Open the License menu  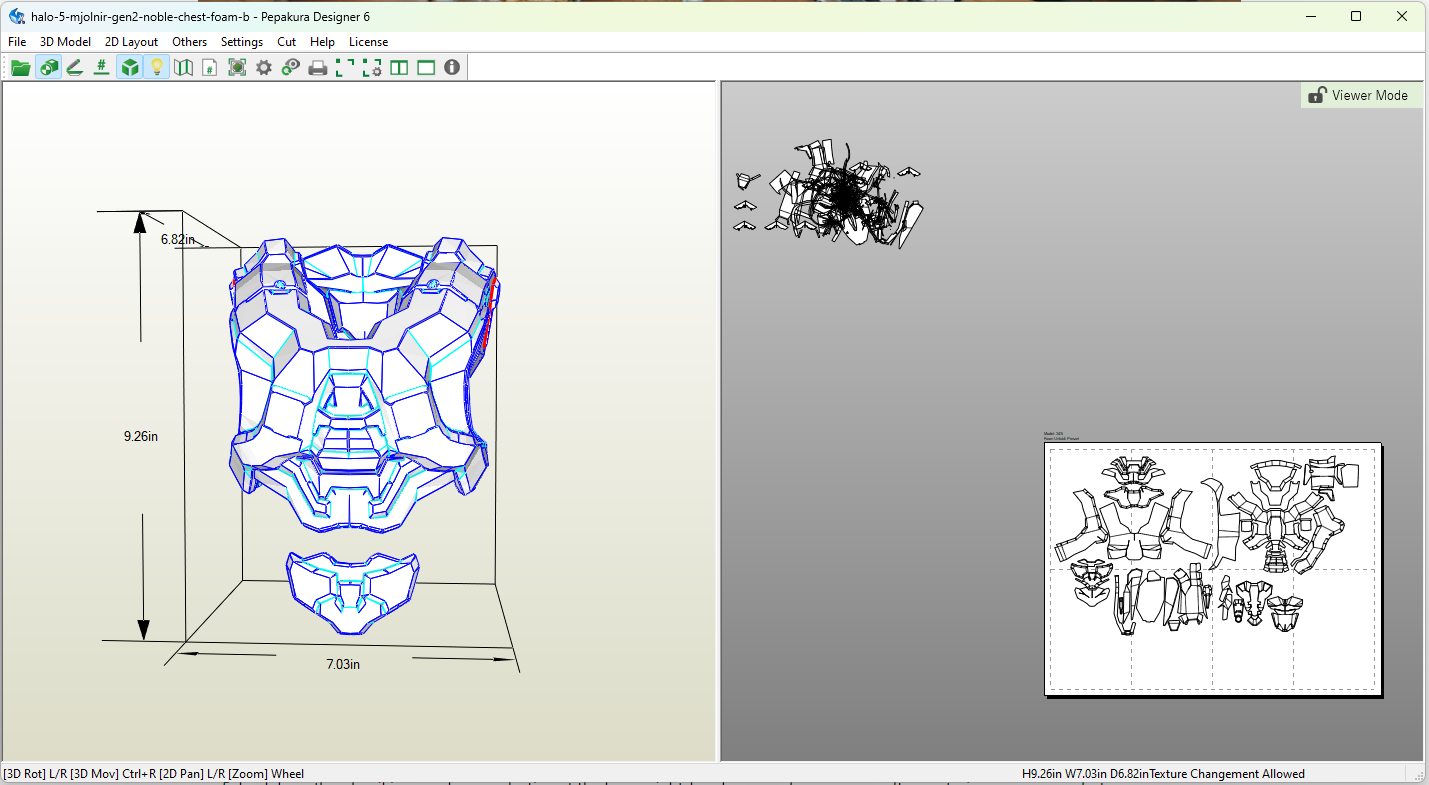(368, 42)
